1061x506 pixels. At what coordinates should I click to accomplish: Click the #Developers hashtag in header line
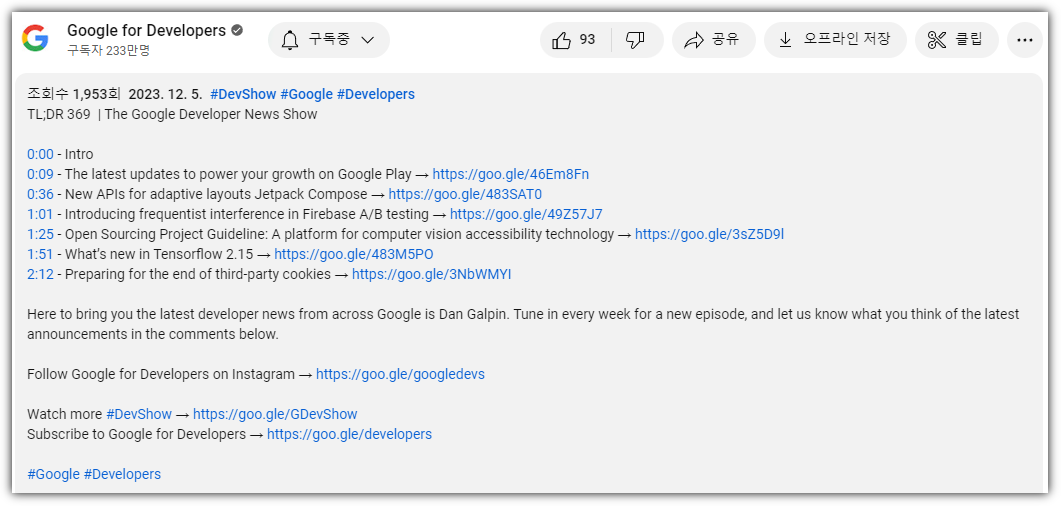click(x=376, y=94)
